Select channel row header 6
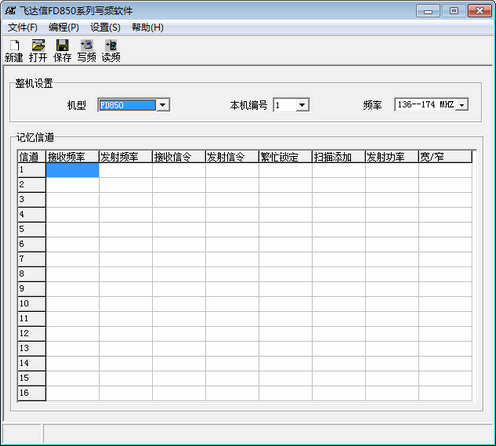Image resolution: width=496 pixels, height=446 pixels. coord(32,244)
